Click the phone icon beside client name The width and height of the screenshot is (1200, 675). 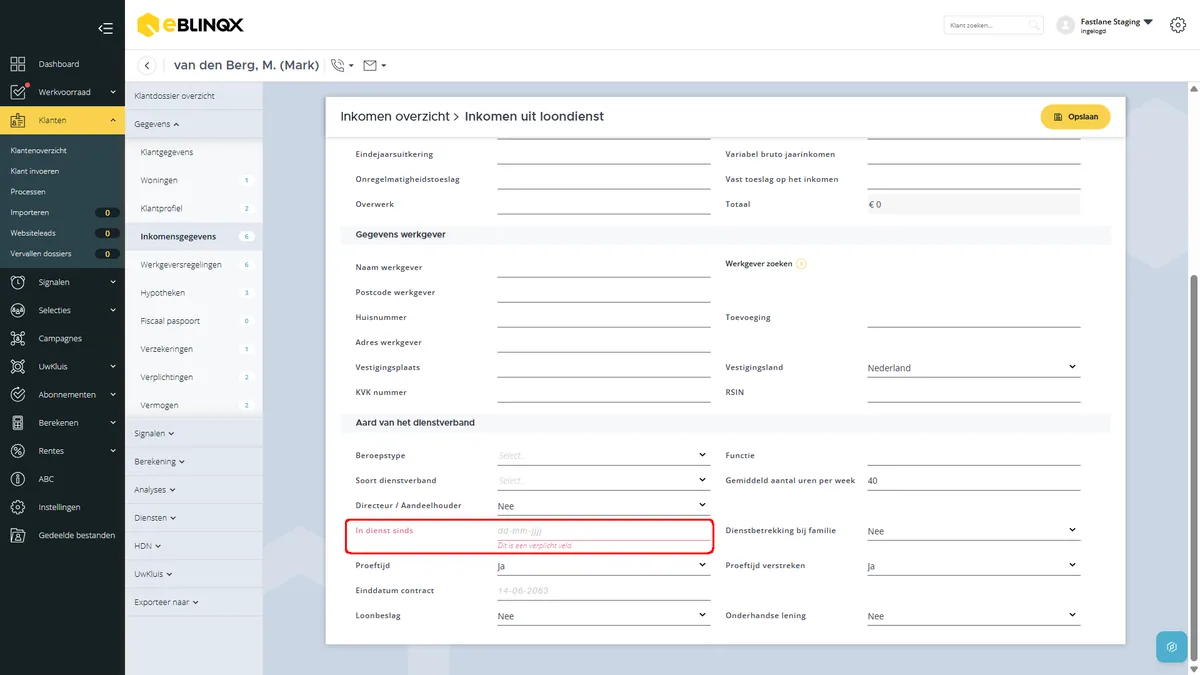[x=338, y=66]
